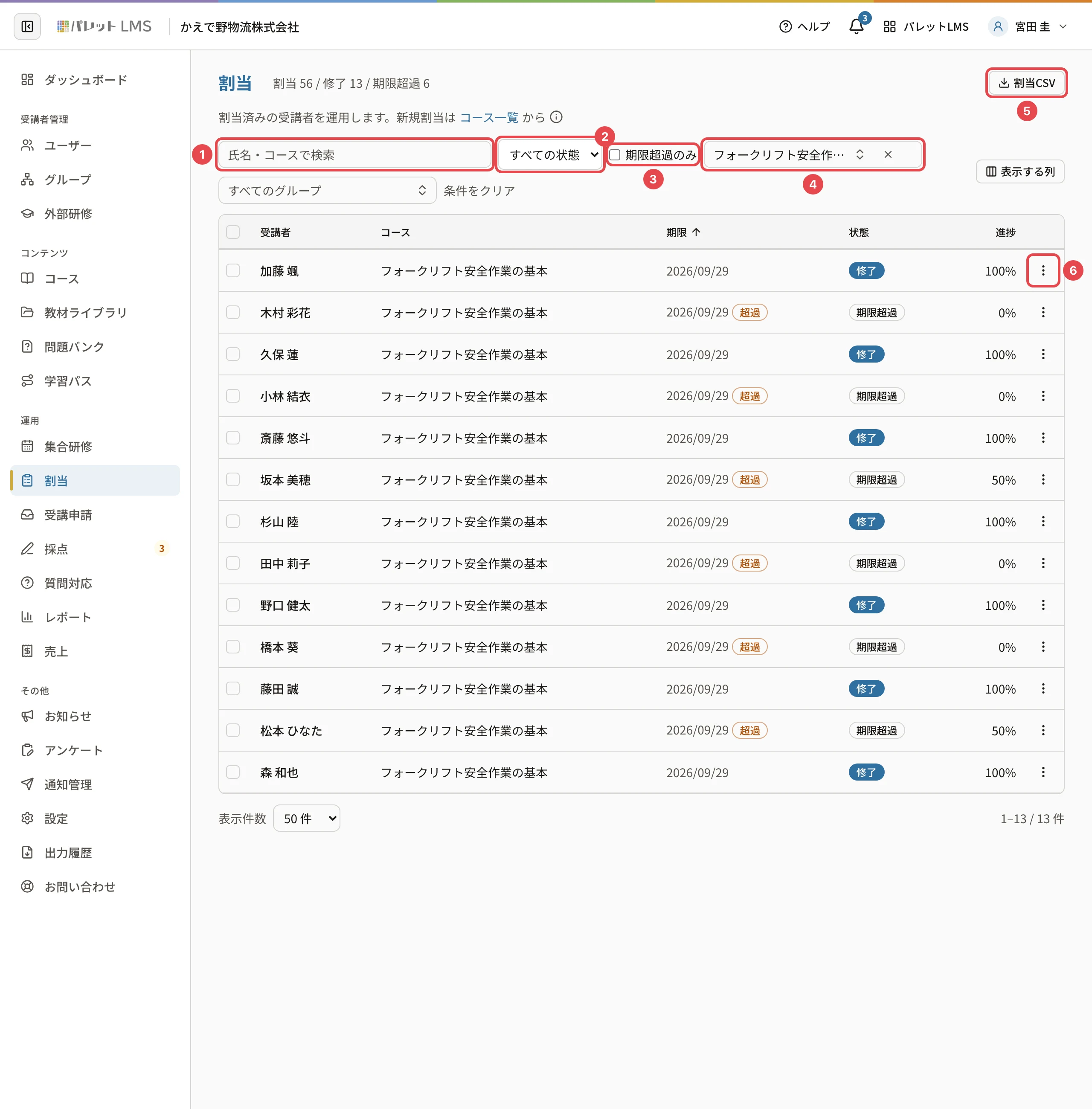1092x1109 pixels.
Task: Collapse the sidebar with the panel toggle icon
Action: (x=27, y=26)
